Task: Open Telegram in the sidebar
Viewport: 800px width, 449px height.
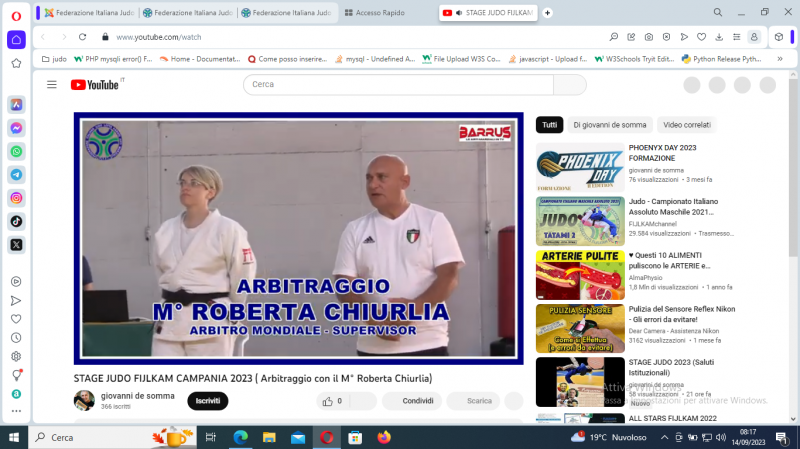Action: click(16, 174)
